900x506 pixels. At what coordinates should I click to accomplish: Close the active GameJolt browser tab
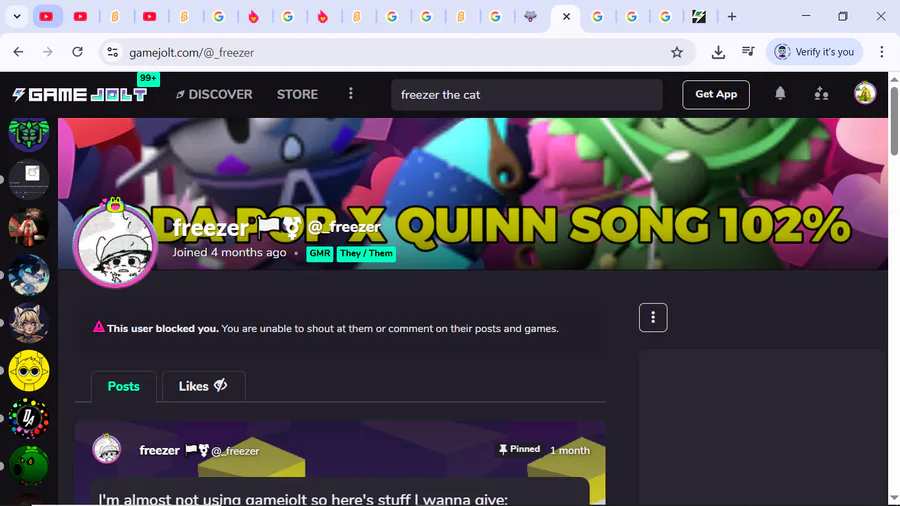tap(567, 17)
